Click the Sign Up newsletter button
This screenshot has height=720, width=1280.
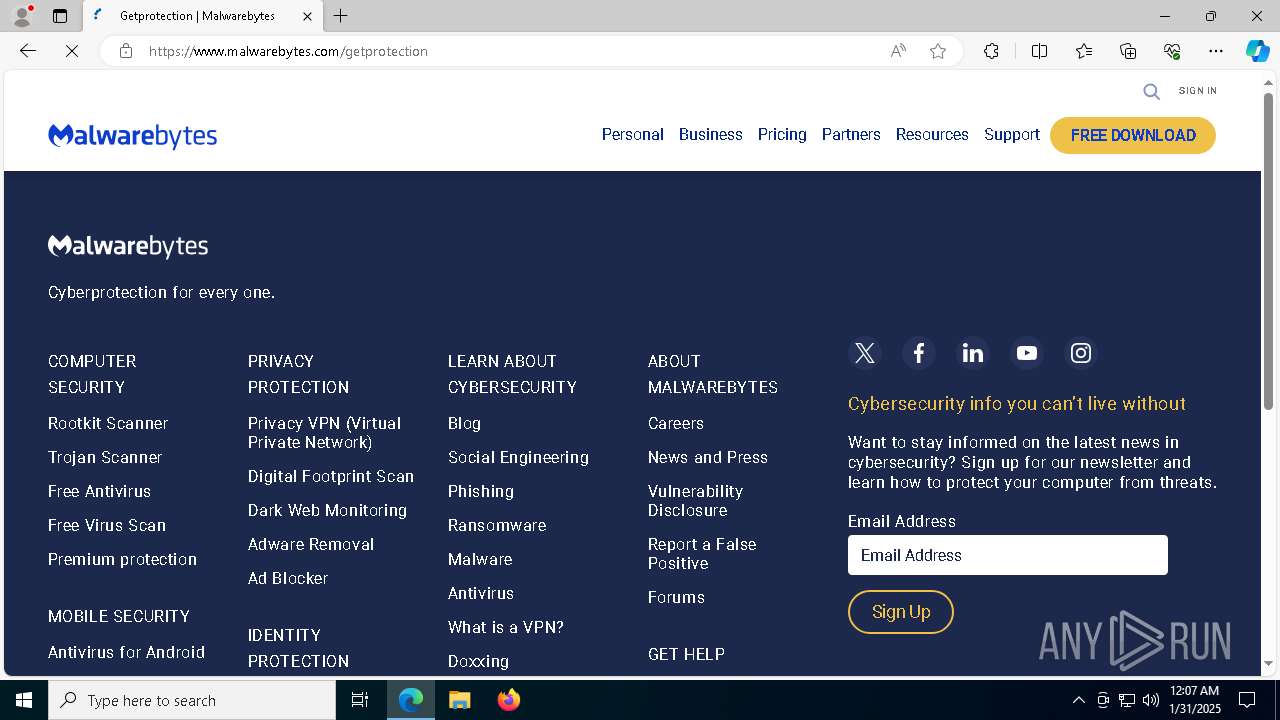(901, 612)
